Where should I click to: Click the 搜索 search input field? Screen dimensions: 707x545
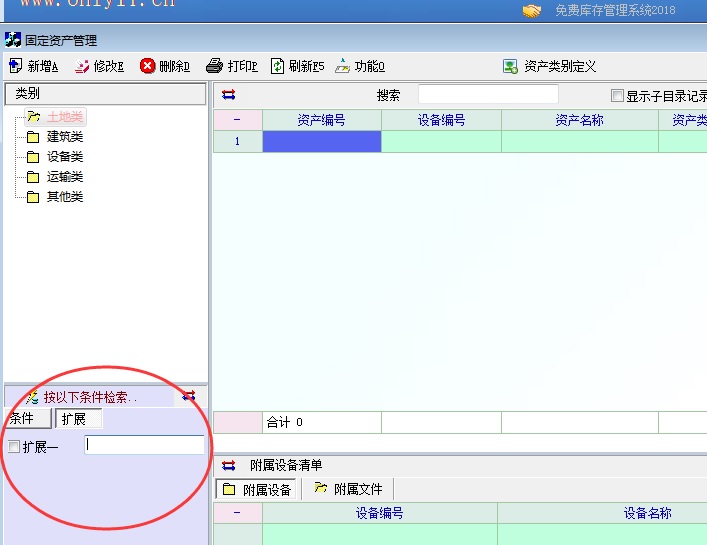pos(488,95)
